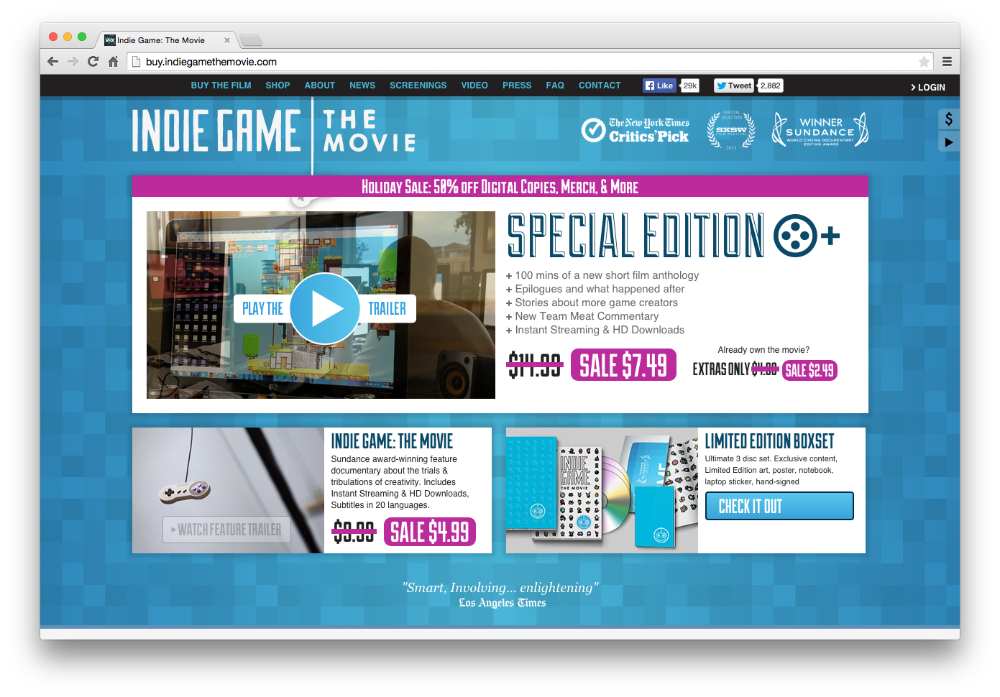The width and height of the screenshot is (1000, 697).
Task: Open a new browser tab
Action: click(x=251, y=41)
